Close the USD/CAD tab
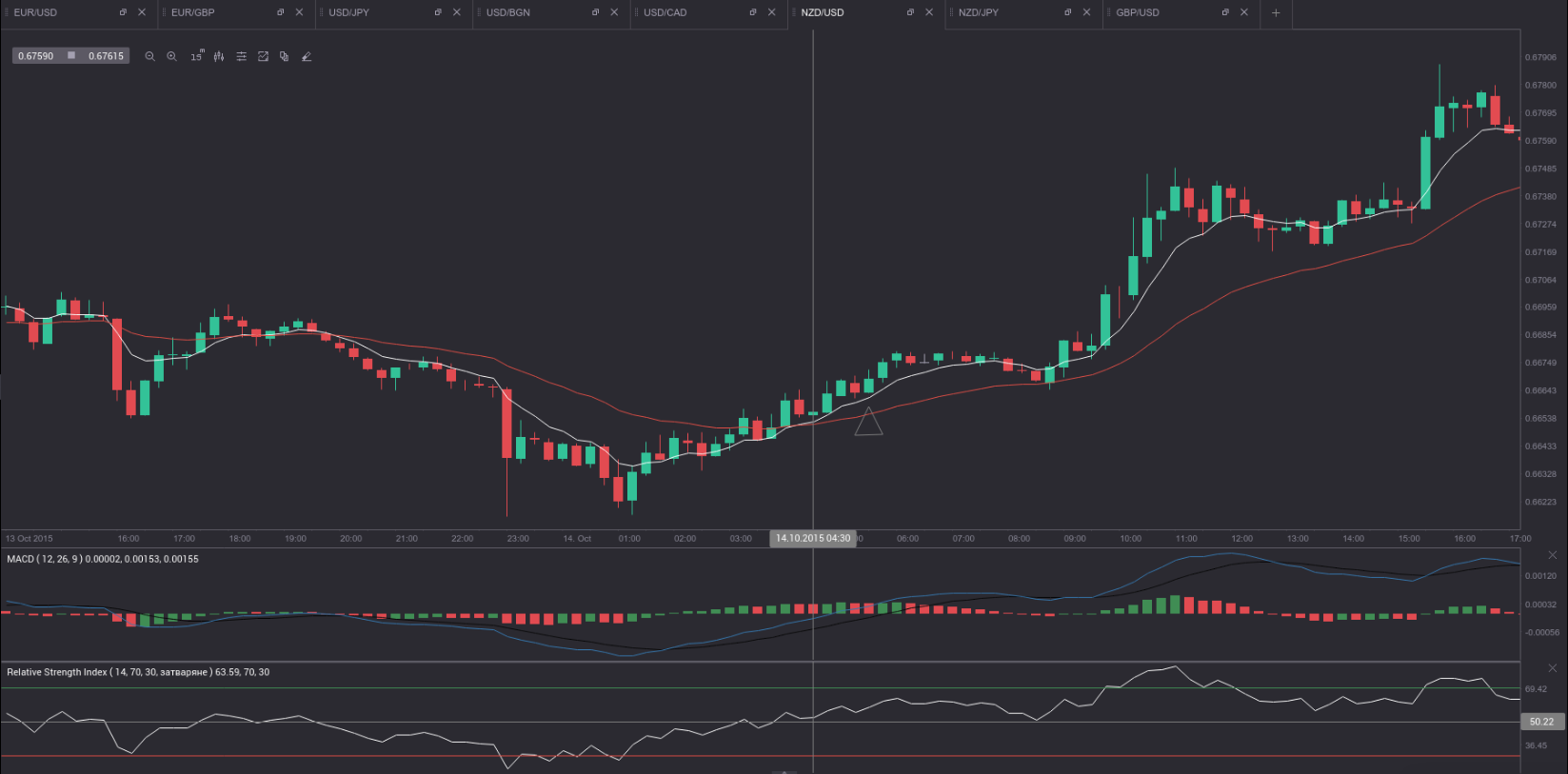The image size is (1568, 774). (x=771, y=12)
